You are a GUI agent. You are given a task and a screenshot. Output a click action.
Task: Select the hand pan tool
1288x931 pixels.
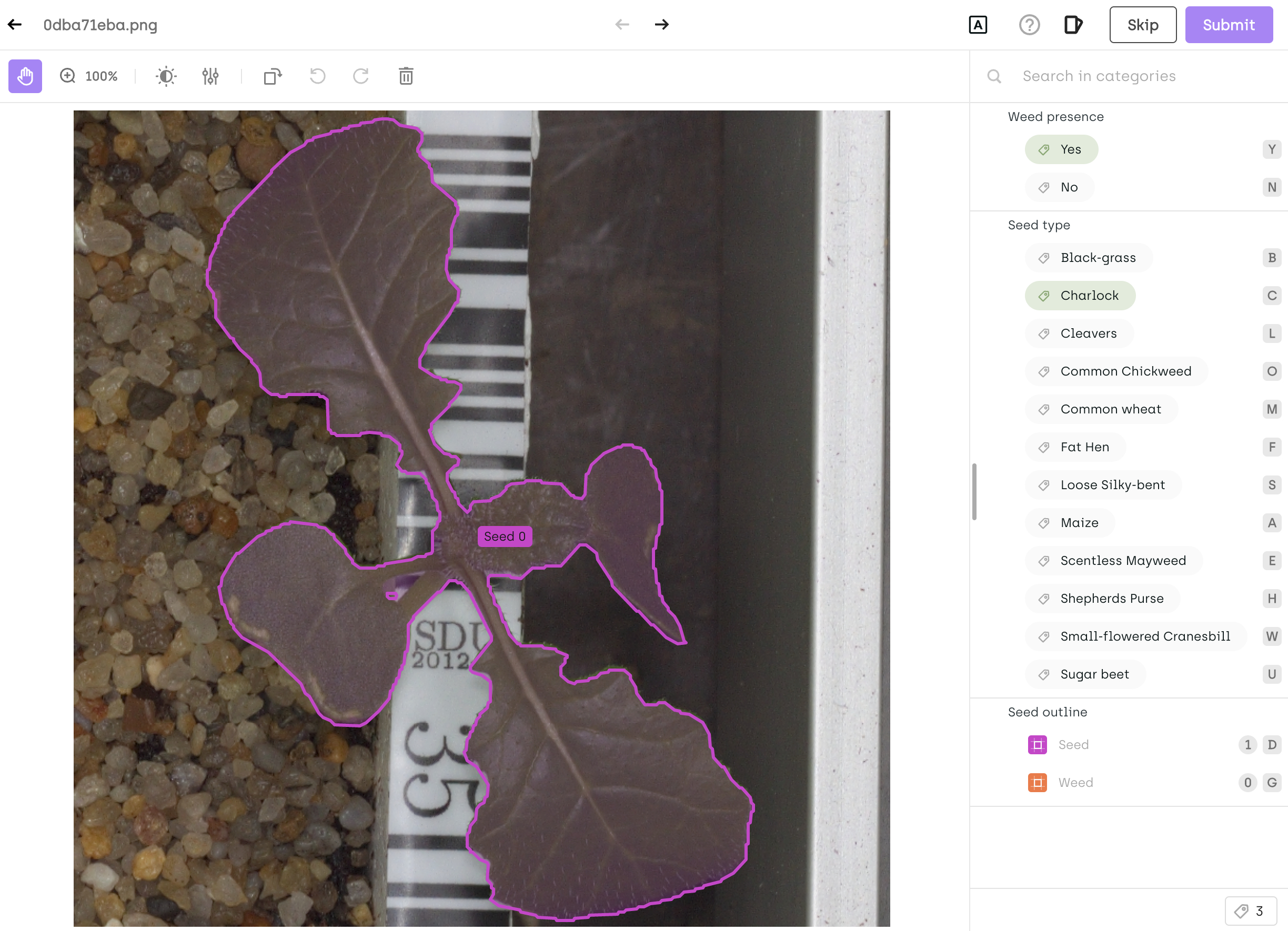(x=25, y=76)
